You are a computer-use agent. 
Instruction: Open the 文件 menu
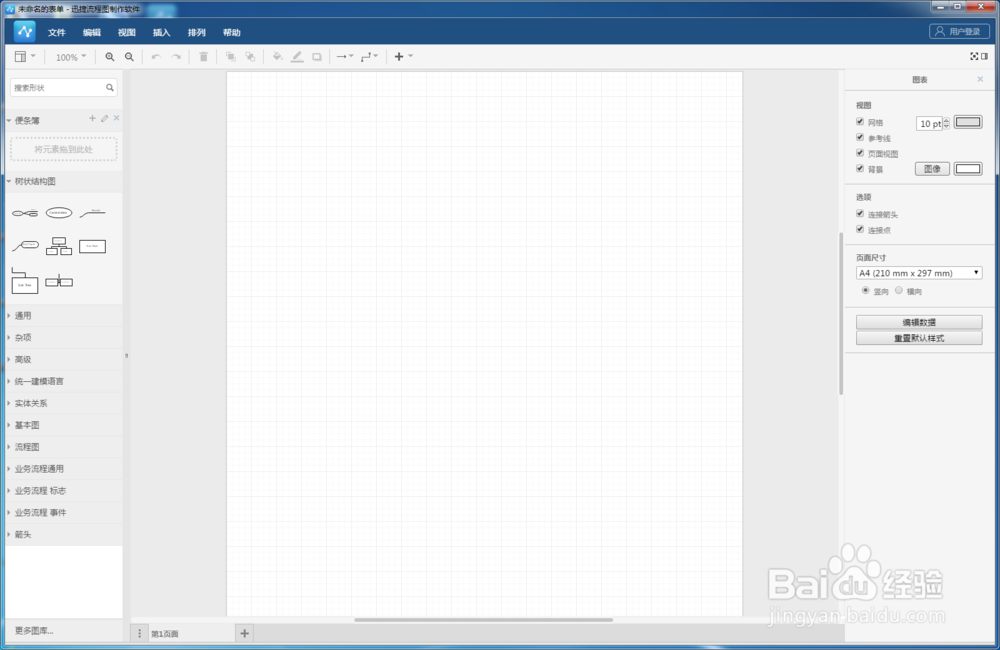pos(57,33)
